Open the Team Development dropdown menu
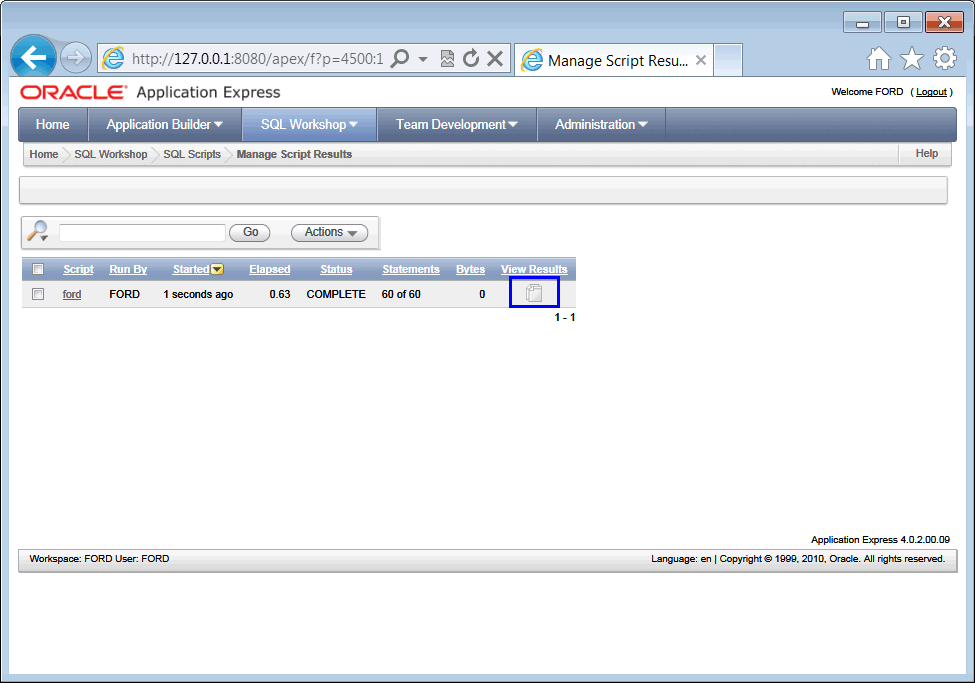 tap(456, 124)
